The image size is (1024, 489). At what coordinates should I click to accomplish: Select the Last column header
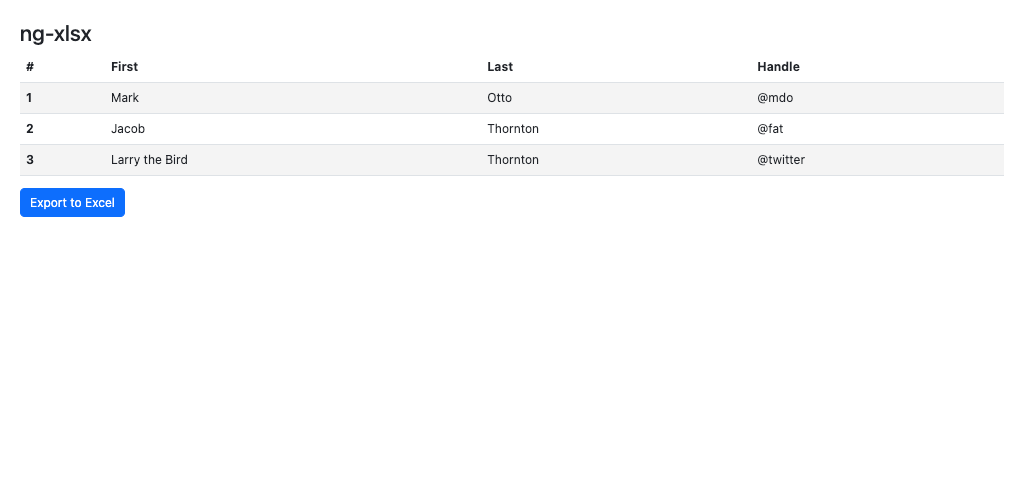pos(500,67)
